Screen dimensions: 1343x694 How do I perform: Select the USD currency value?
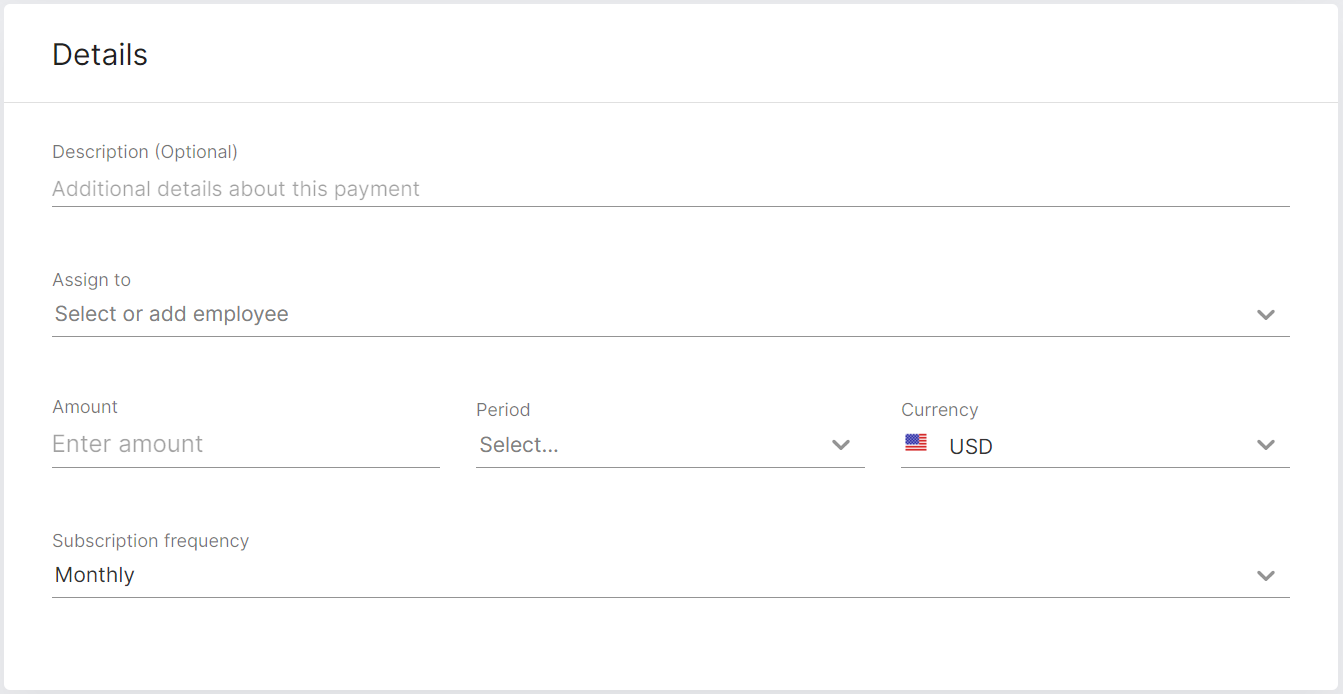click(971, 447)
